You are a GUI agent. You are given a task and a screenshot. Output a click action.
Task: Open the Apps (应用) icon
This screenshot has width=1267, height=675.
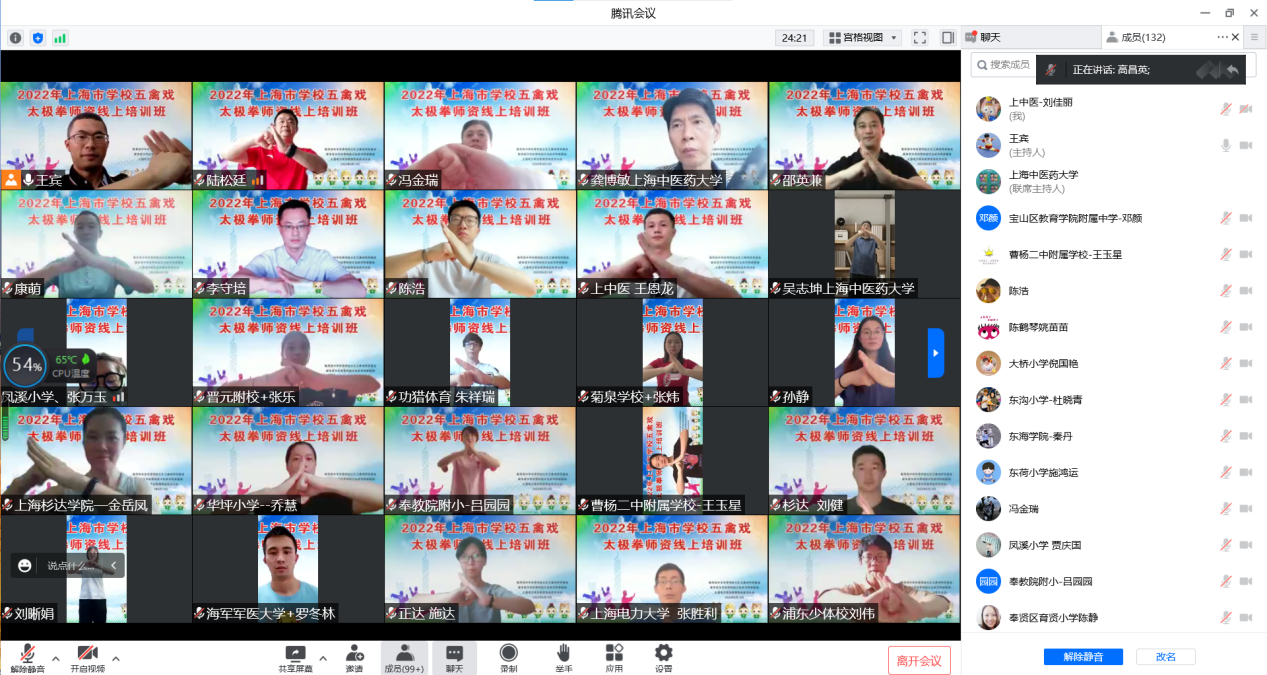point(614,653)
